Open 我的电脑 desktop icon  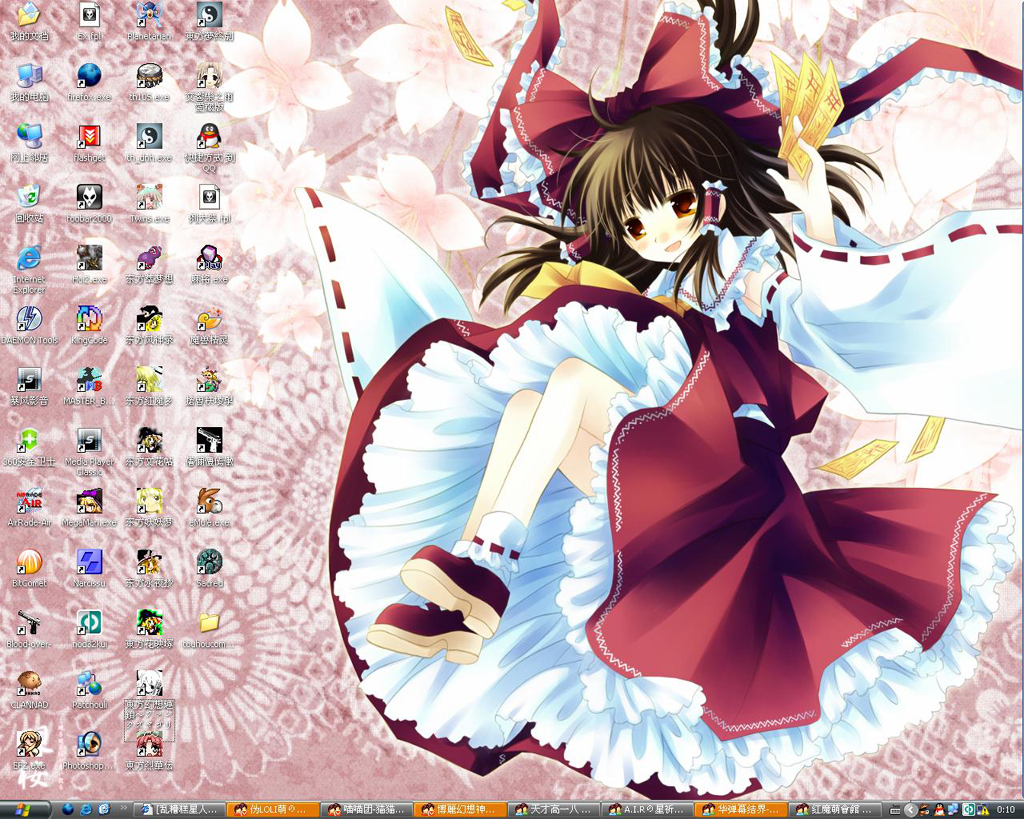29,82
